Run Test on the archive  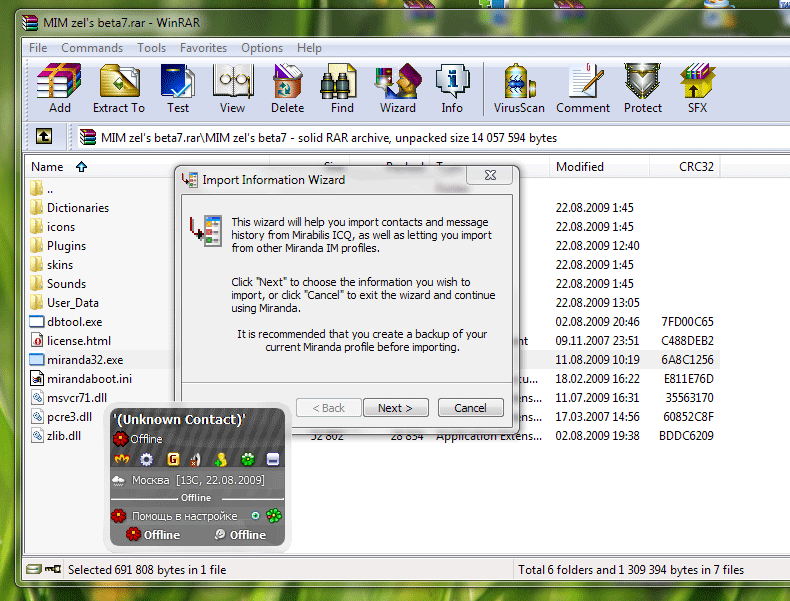[177, 88]
